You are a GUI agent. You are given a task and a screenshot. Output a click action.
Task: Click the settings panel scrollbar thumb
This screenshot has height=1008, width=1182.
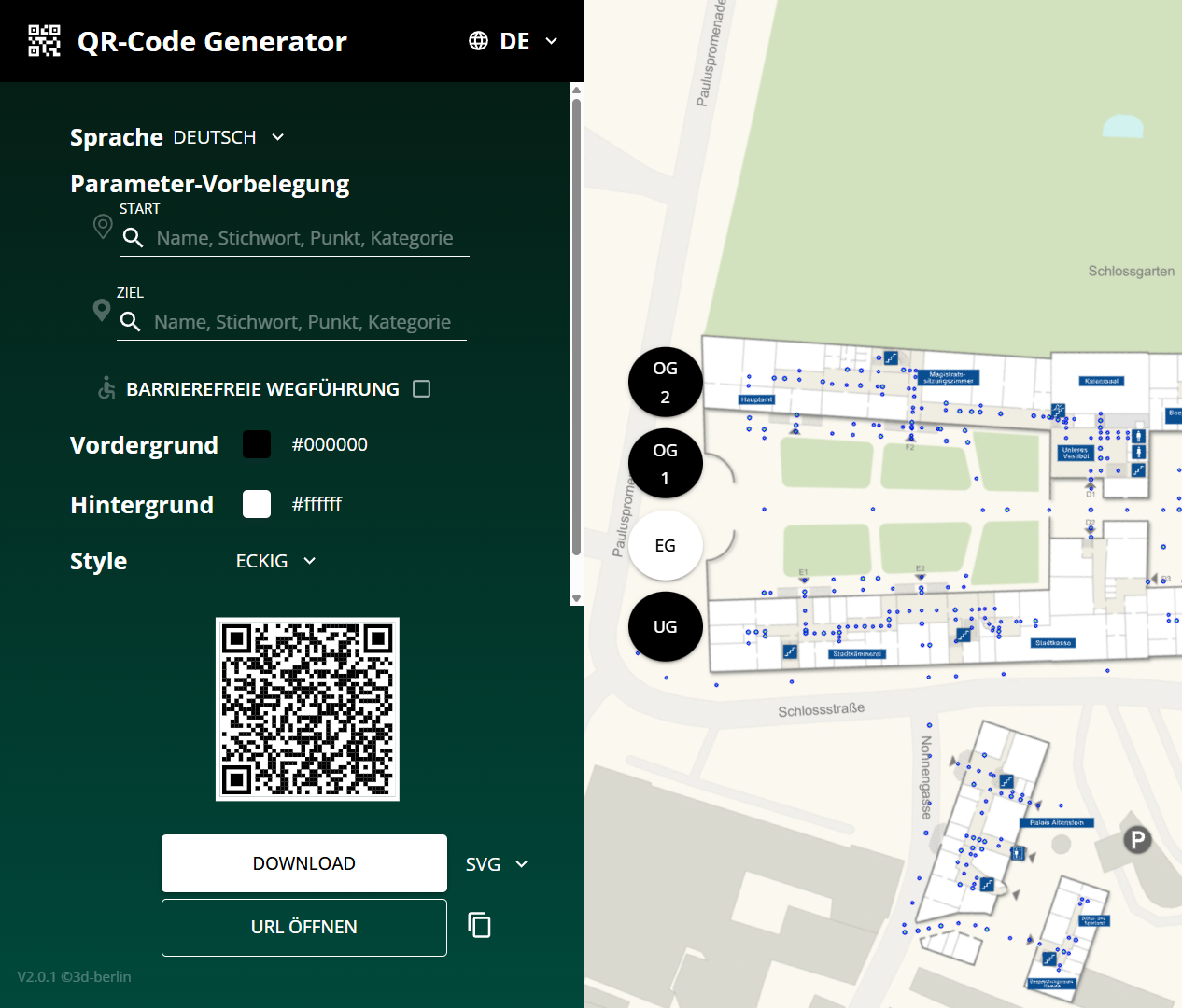[576, 327]
